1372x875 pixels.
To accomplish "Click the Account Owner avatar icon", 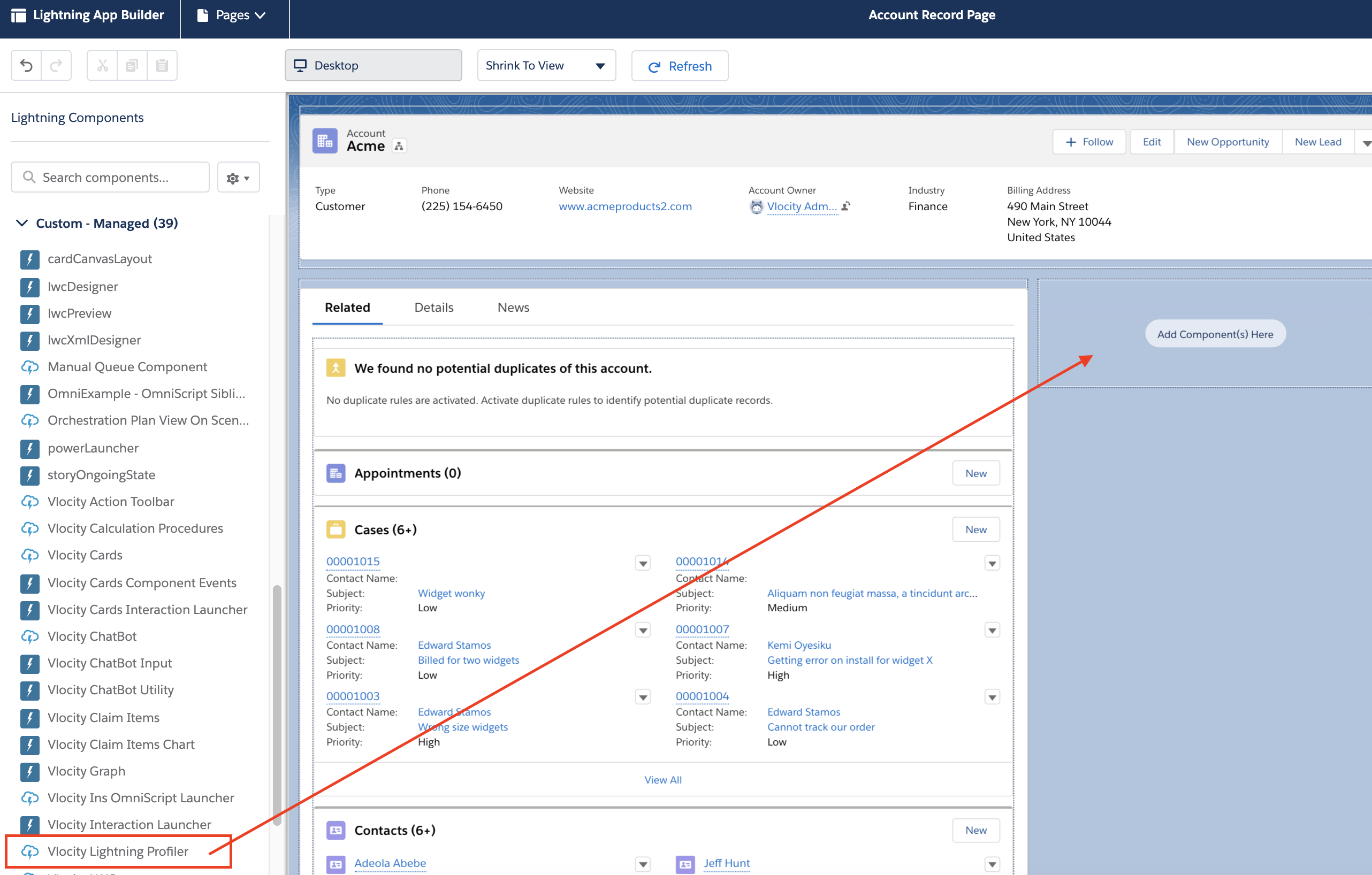I will click(x=756, y=207).
